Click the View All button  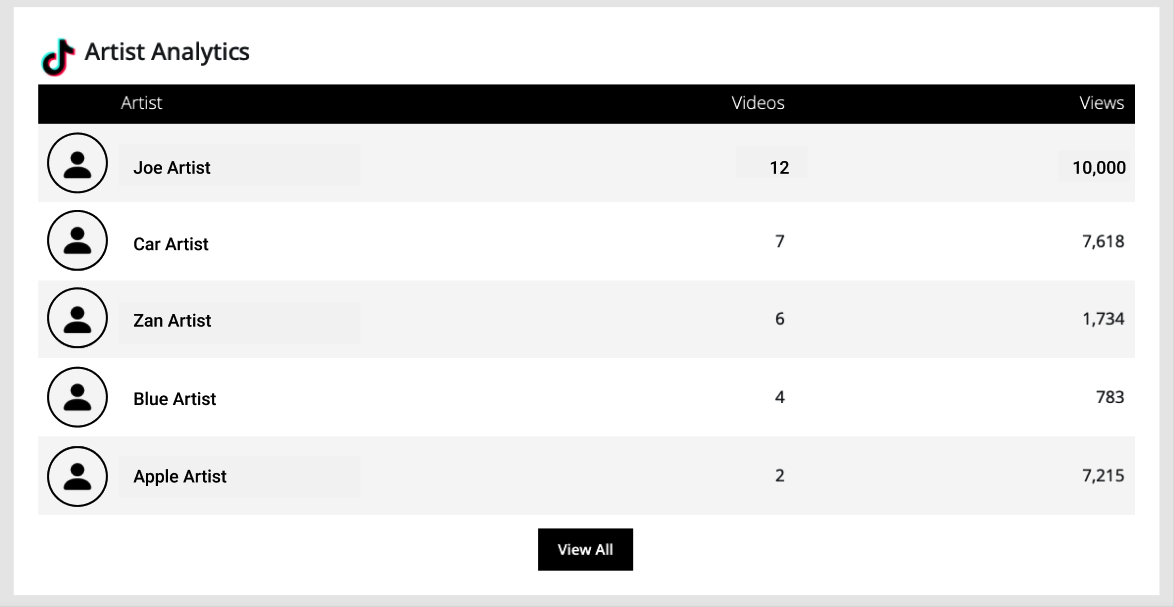[586, 549]
